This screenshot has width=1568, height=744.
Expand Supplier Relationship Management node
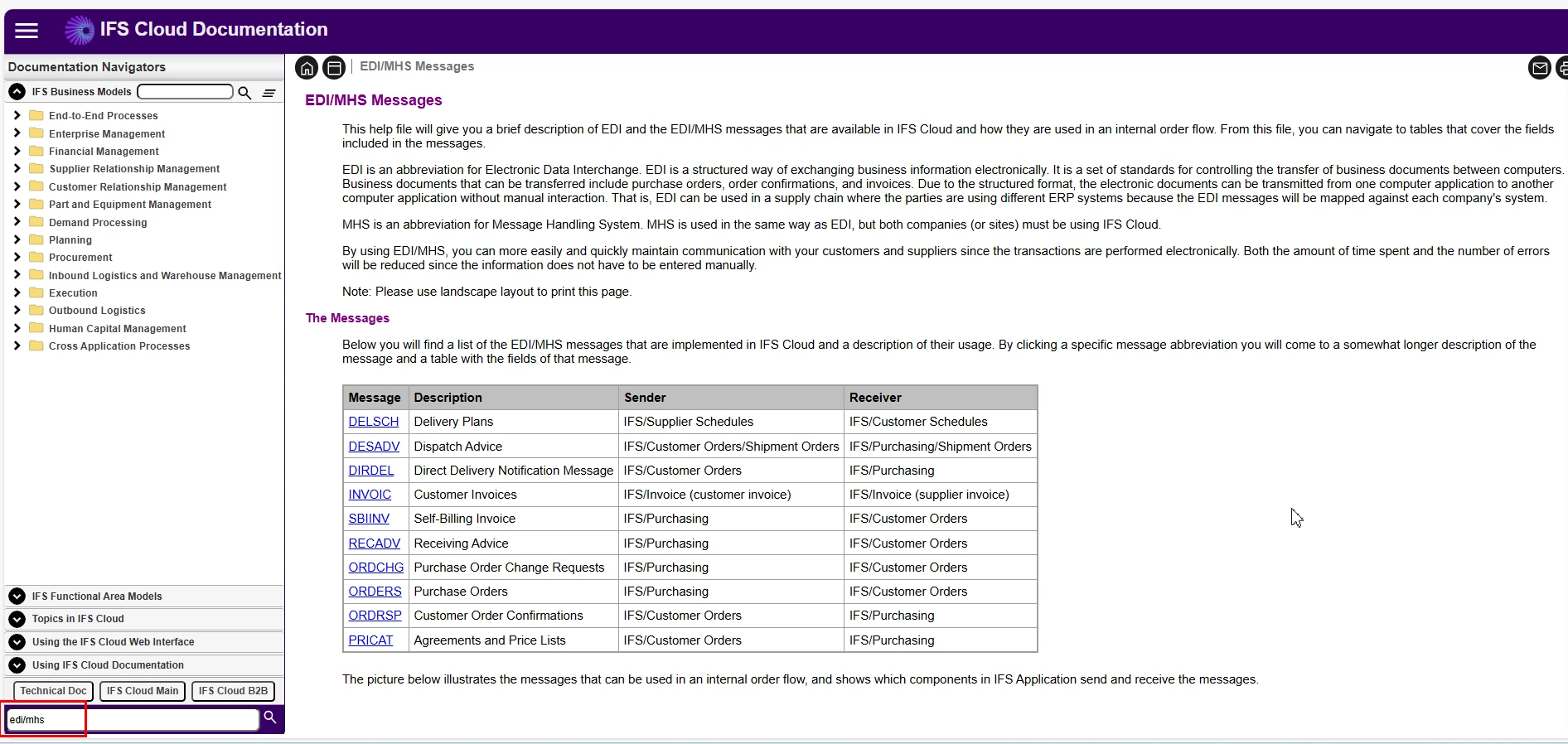(x=17, y=168)
